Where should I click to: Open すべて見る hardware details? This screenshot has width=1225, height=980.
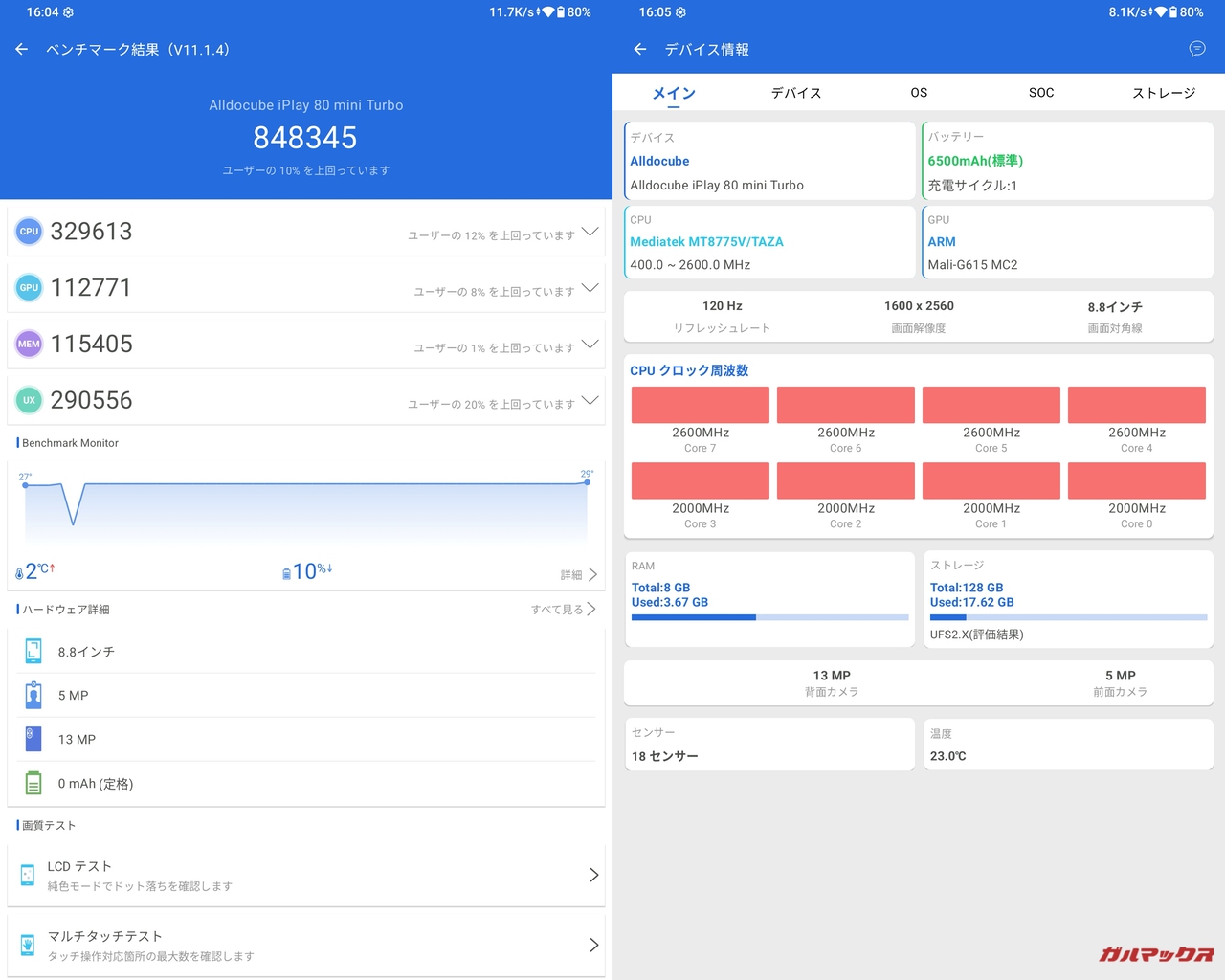(x=564, y=609)
